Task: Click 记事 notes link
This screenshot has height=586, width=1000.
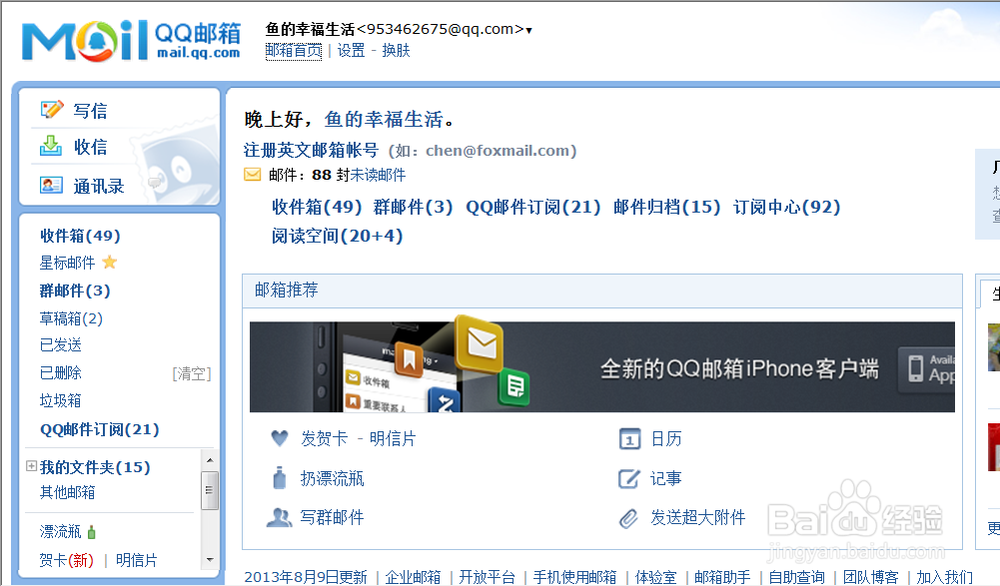Action: point(666,479)
